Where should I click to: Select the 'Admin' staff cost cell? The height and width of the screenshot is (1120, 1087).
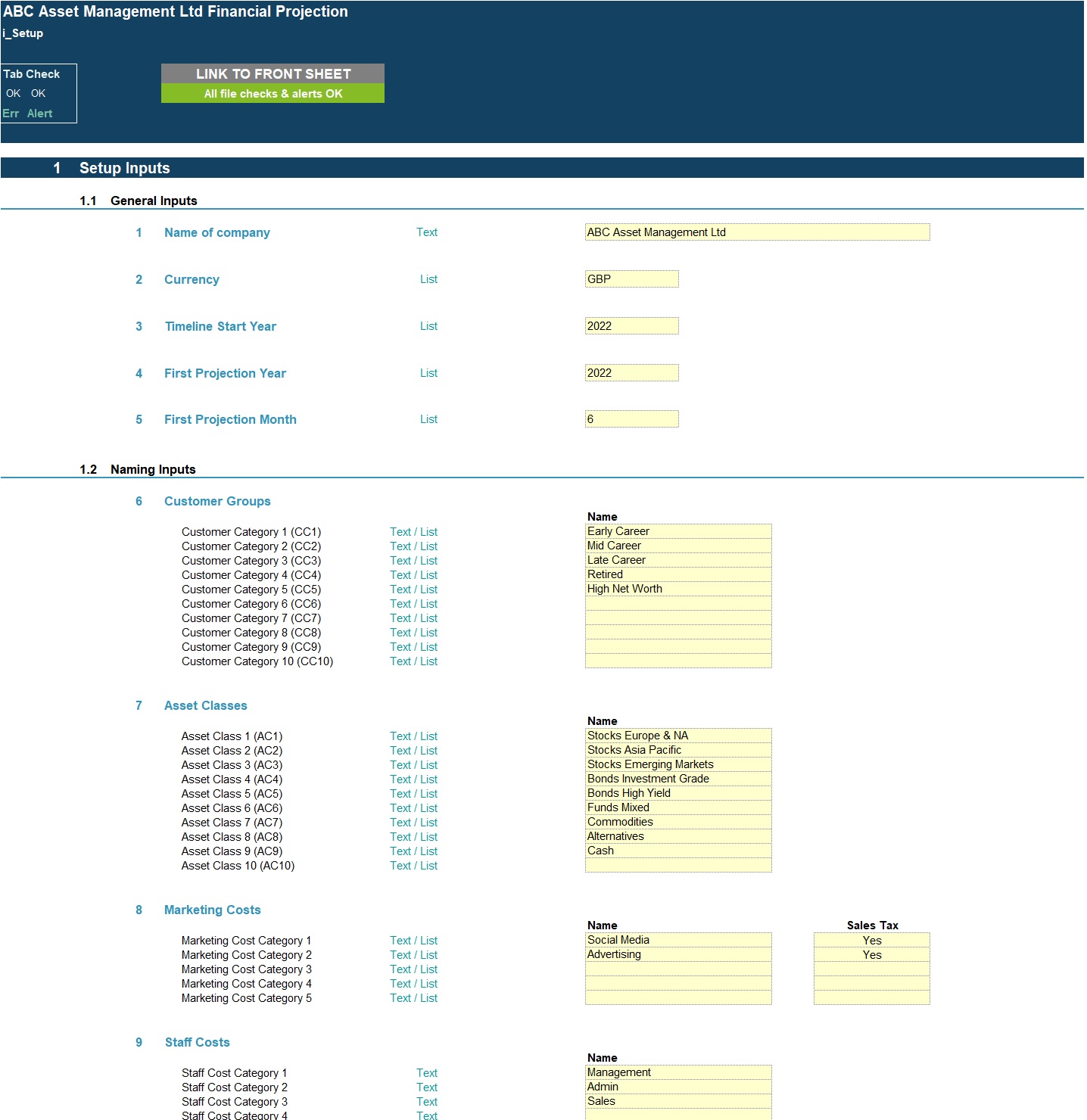coord(678,1087)
